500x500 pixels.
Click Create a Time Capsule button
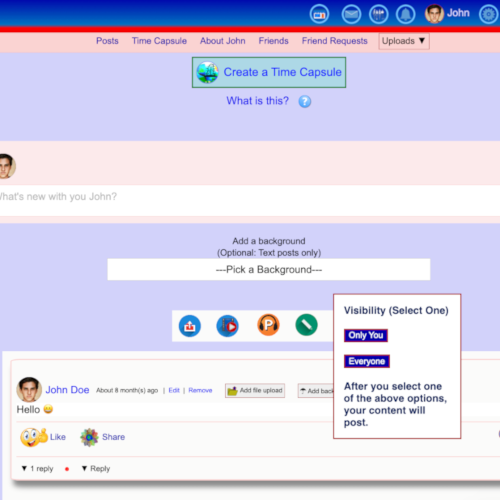click(x=269, y=72)
